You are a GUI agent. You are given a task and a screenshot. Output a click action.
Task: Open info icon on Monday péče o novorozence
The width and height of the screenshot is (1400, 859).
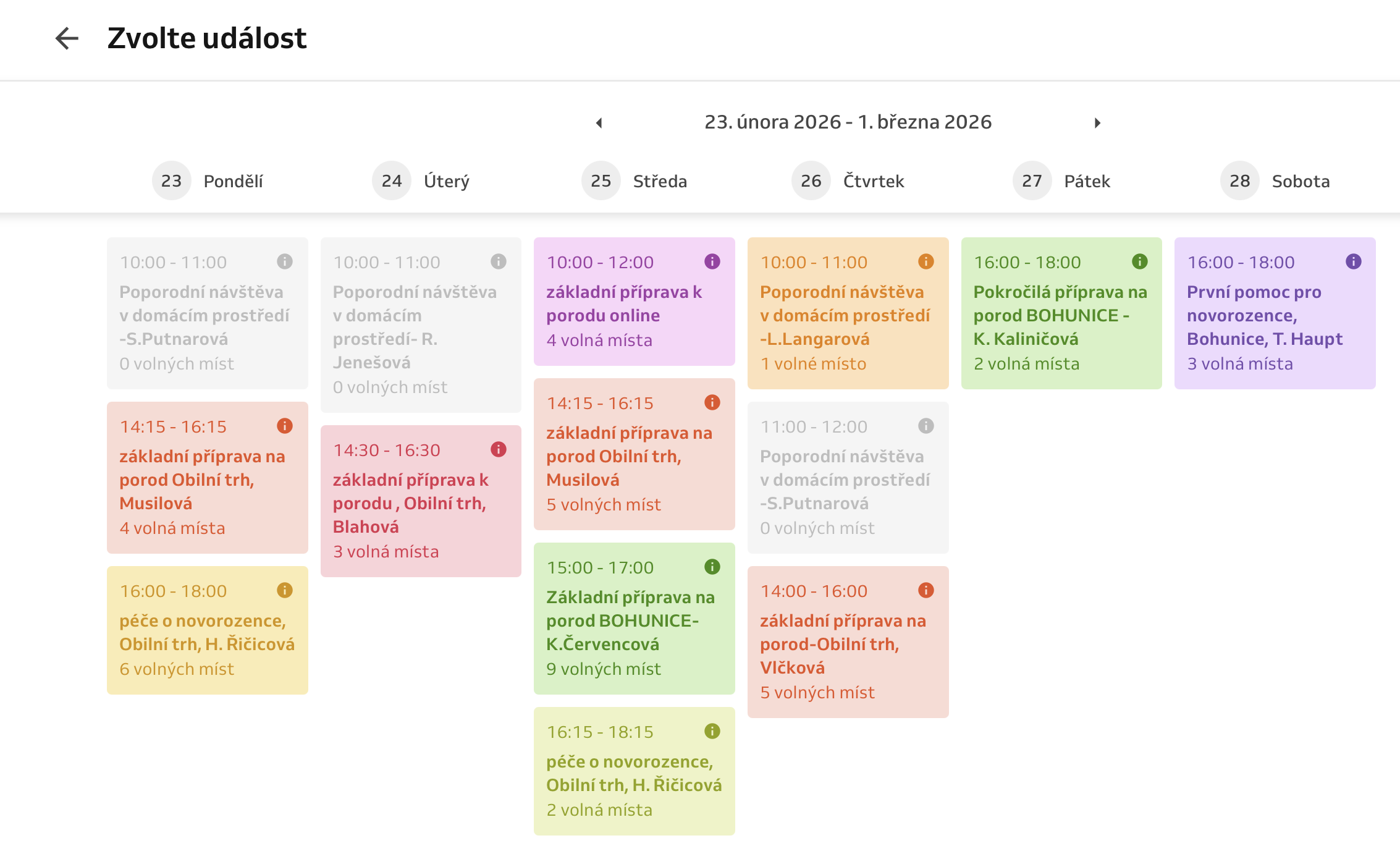[x=284, y=590]
